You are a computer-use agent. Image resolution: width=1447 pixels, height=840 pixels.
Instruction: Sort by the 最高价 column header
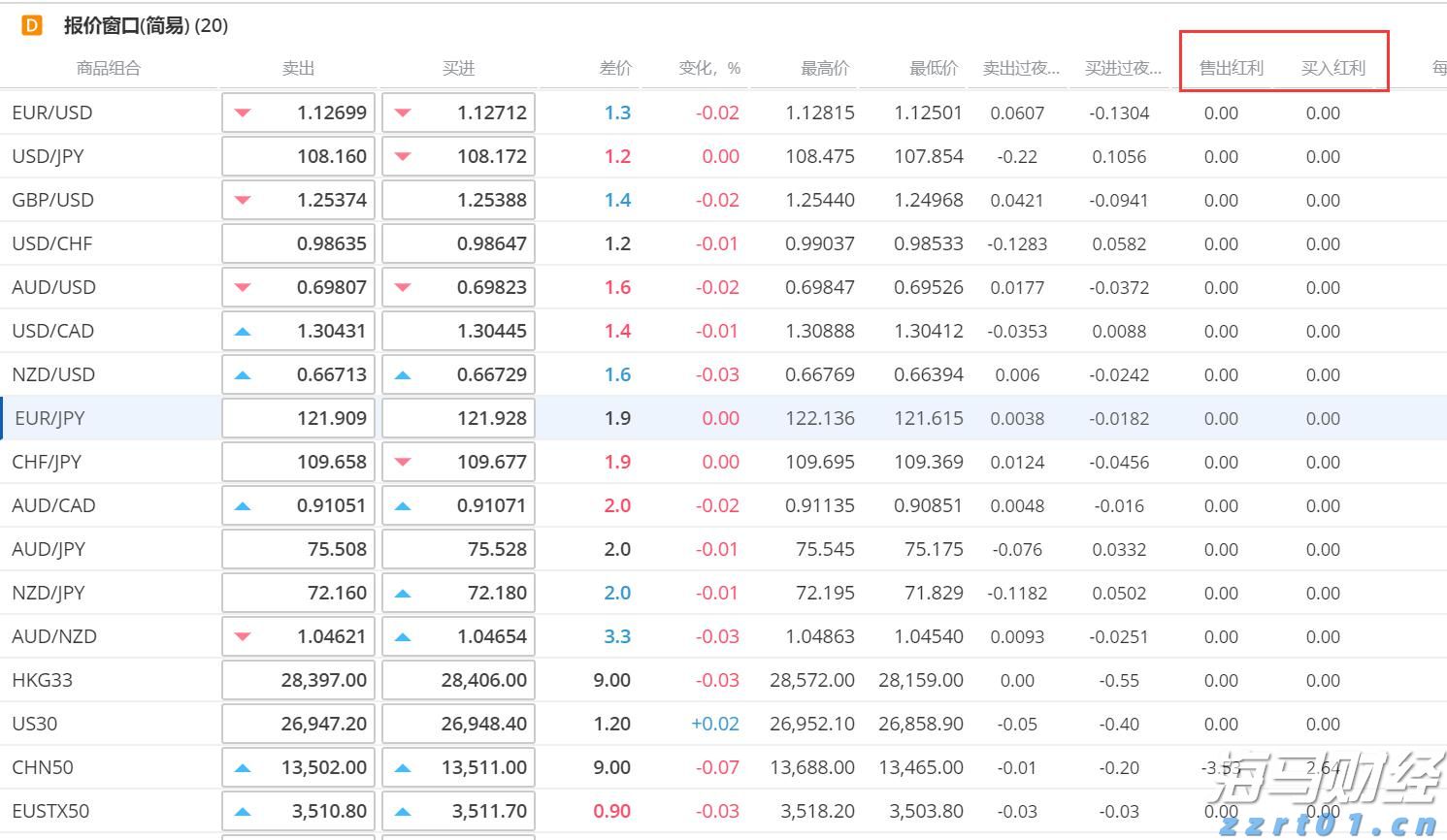(824, 68)
